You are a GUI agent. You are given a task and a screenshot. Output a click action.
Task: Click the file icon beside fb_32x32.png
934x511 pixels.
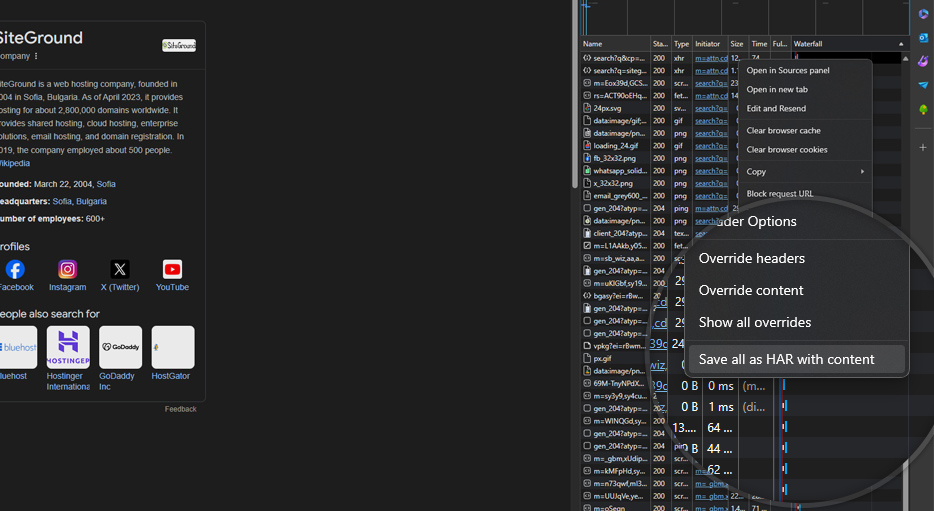coord(587,158)
